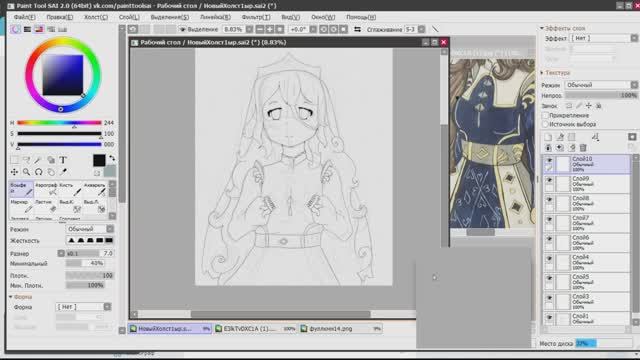The width and height of the screenshot is (640, 360).
Task: Click the black foreground color swatch
Action: (x=99, y=160)
